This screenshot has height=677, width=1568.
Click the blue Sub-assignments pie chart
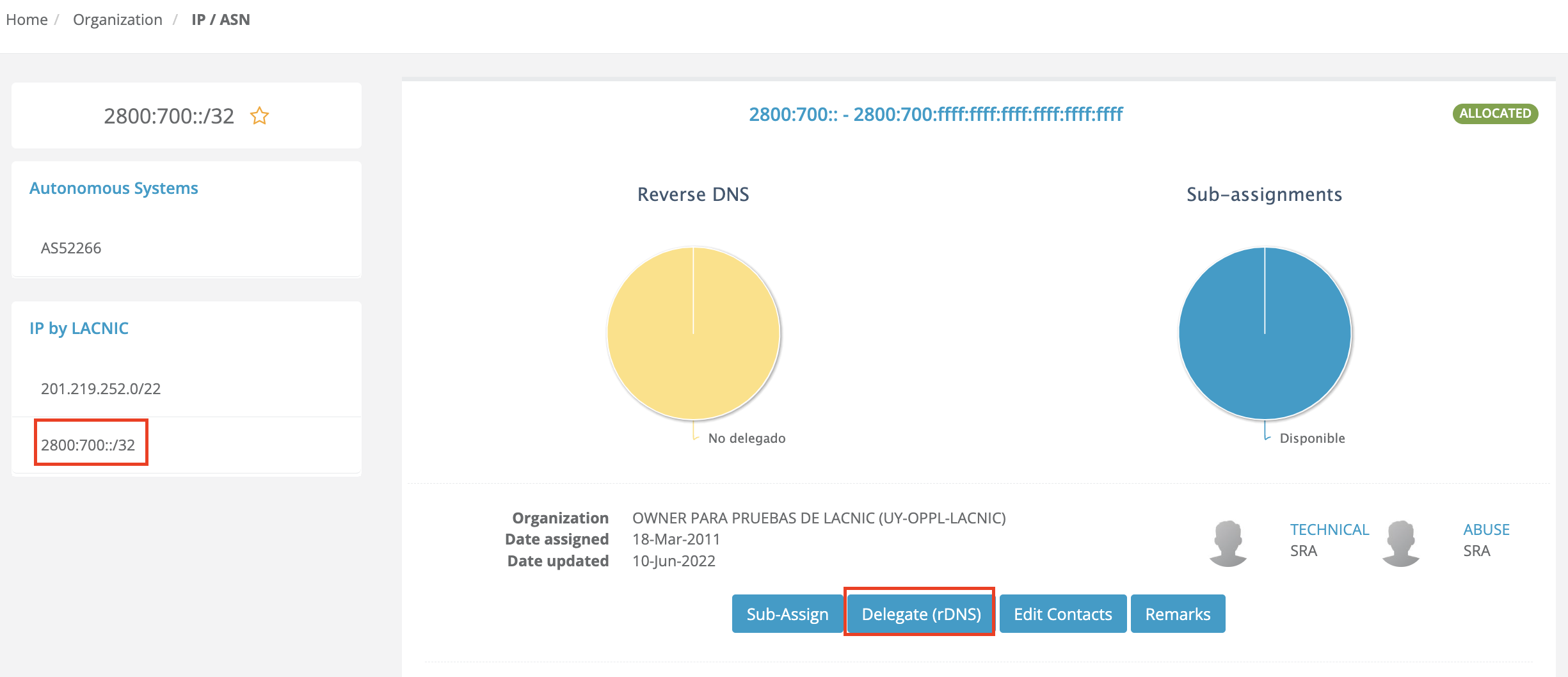[1264, 333]
